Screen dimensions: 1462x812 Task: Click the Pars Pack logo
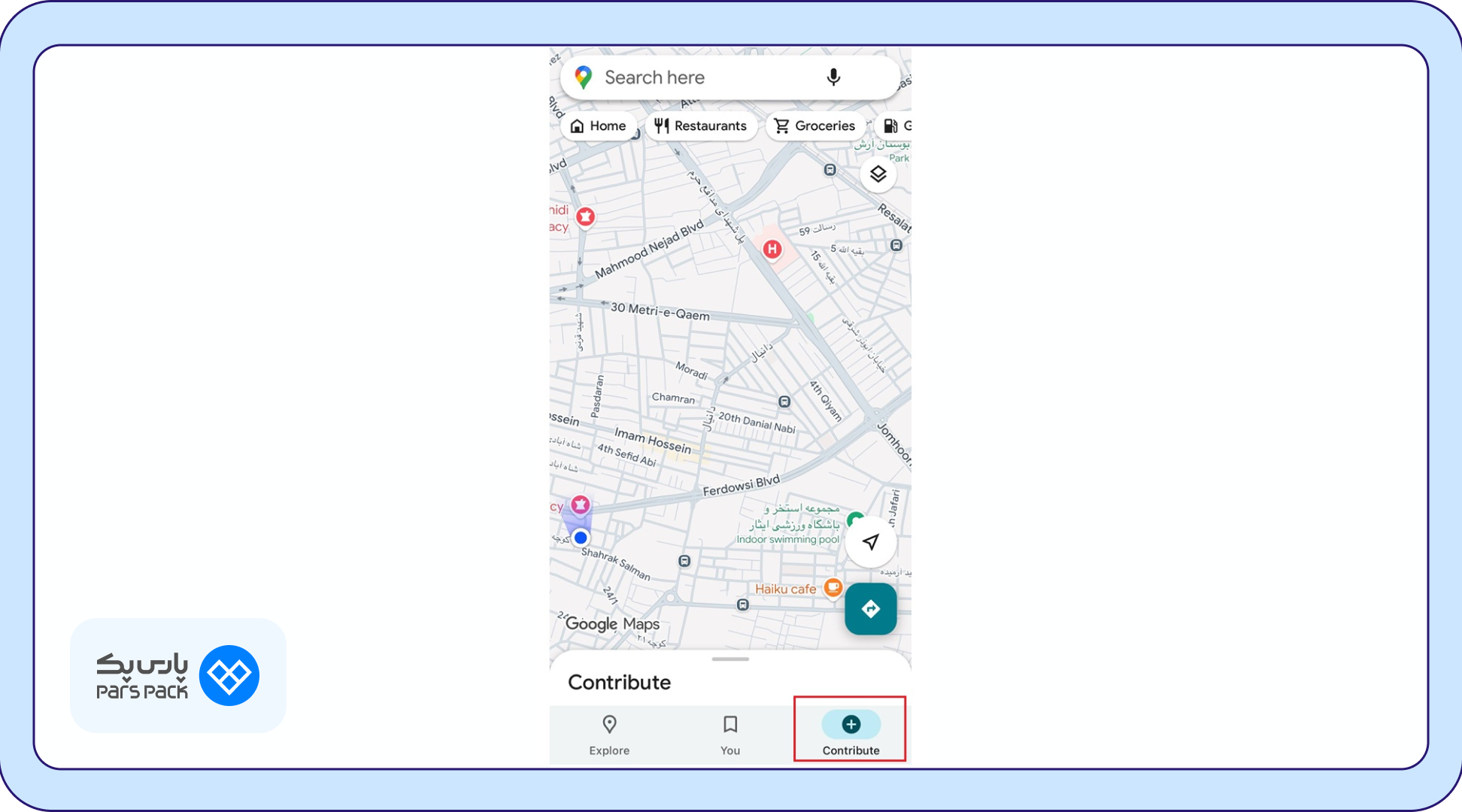[x=178, y=675]
